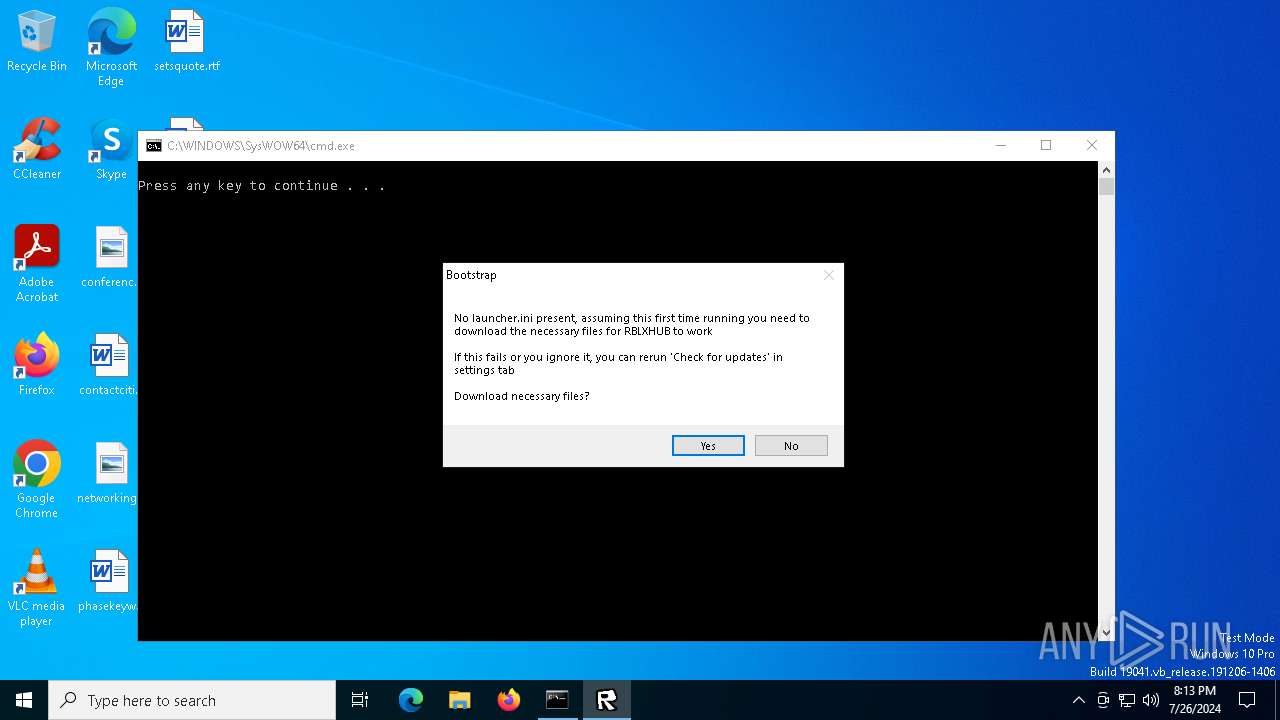
Task: Open the Skype desktop shortcut
Action: [x=111, y=150]
